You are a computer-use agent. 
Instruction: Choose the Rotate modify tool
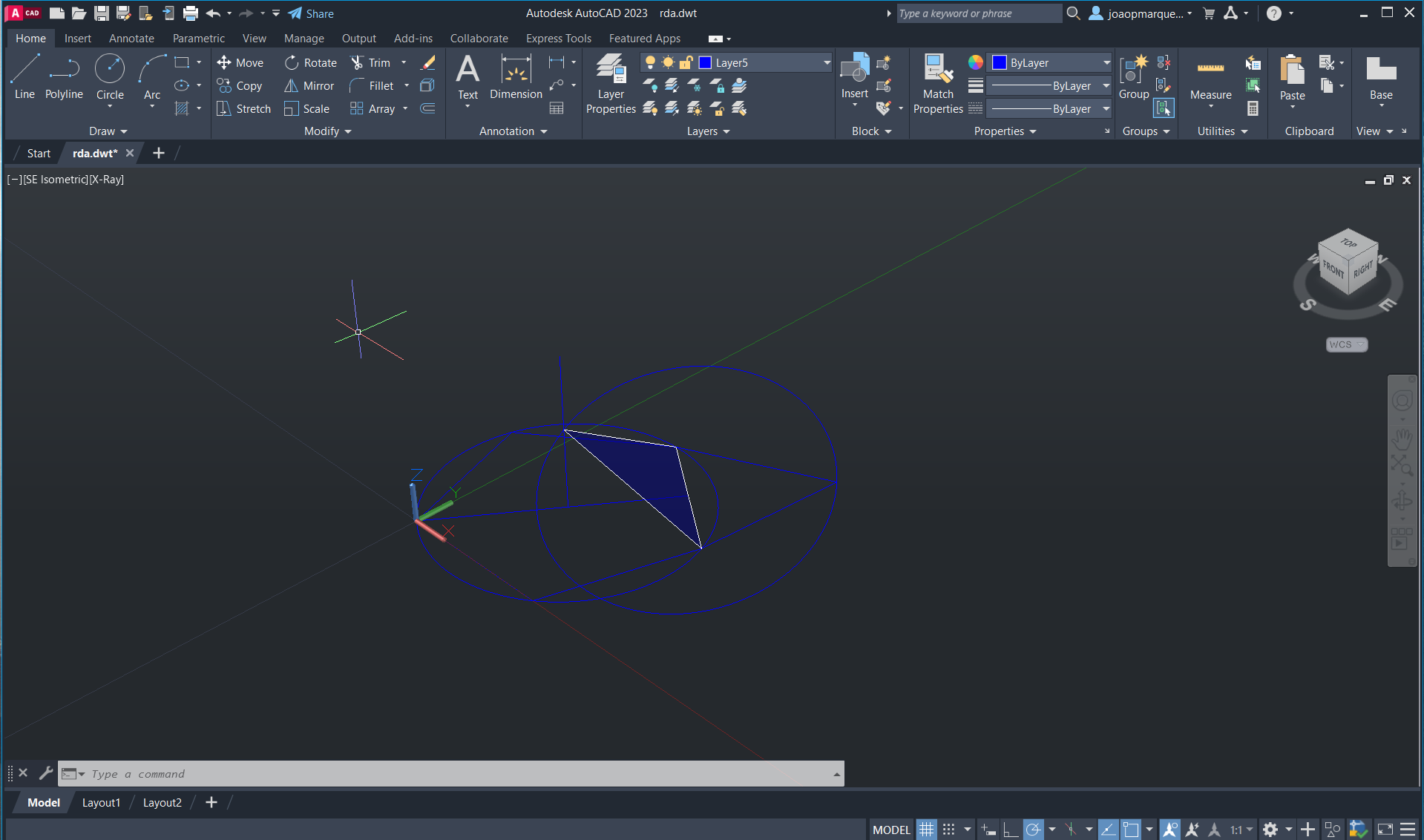311,63
